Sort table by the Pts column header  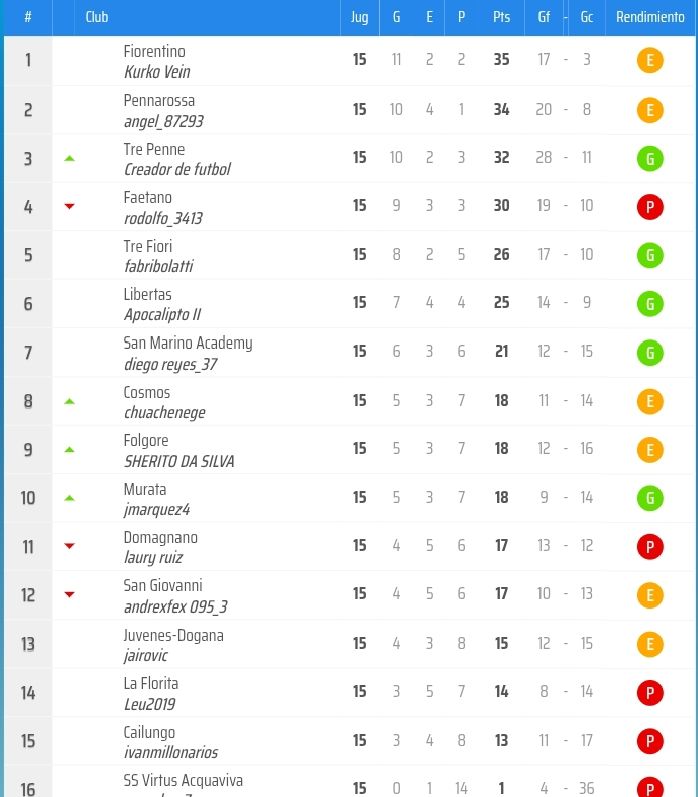point(501,17)
